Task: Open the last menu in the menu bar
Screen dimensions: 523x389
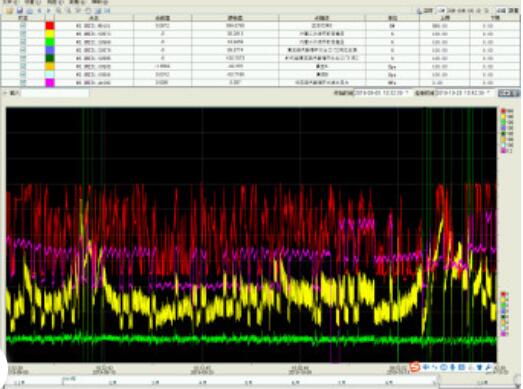Action: tap(100, 2)
